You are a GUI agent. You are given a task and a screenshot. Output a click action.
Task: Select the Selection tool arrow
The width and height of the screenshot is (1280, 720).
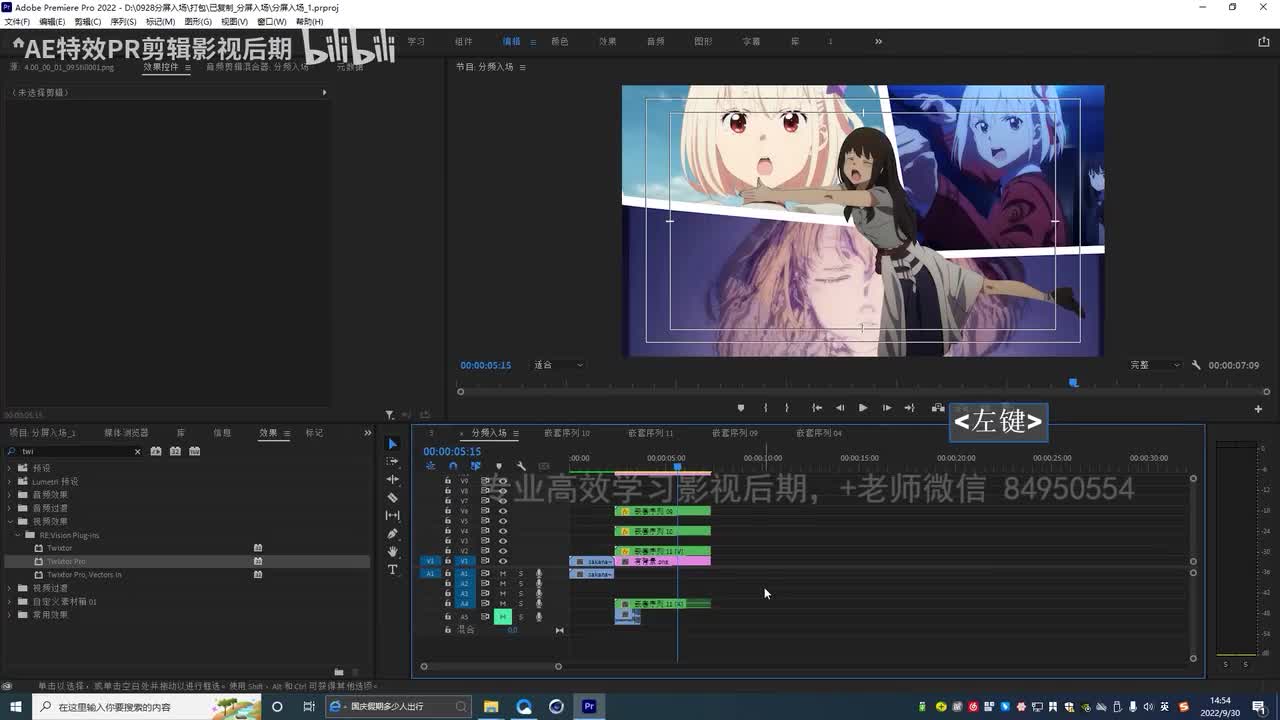tap(392, 444)
